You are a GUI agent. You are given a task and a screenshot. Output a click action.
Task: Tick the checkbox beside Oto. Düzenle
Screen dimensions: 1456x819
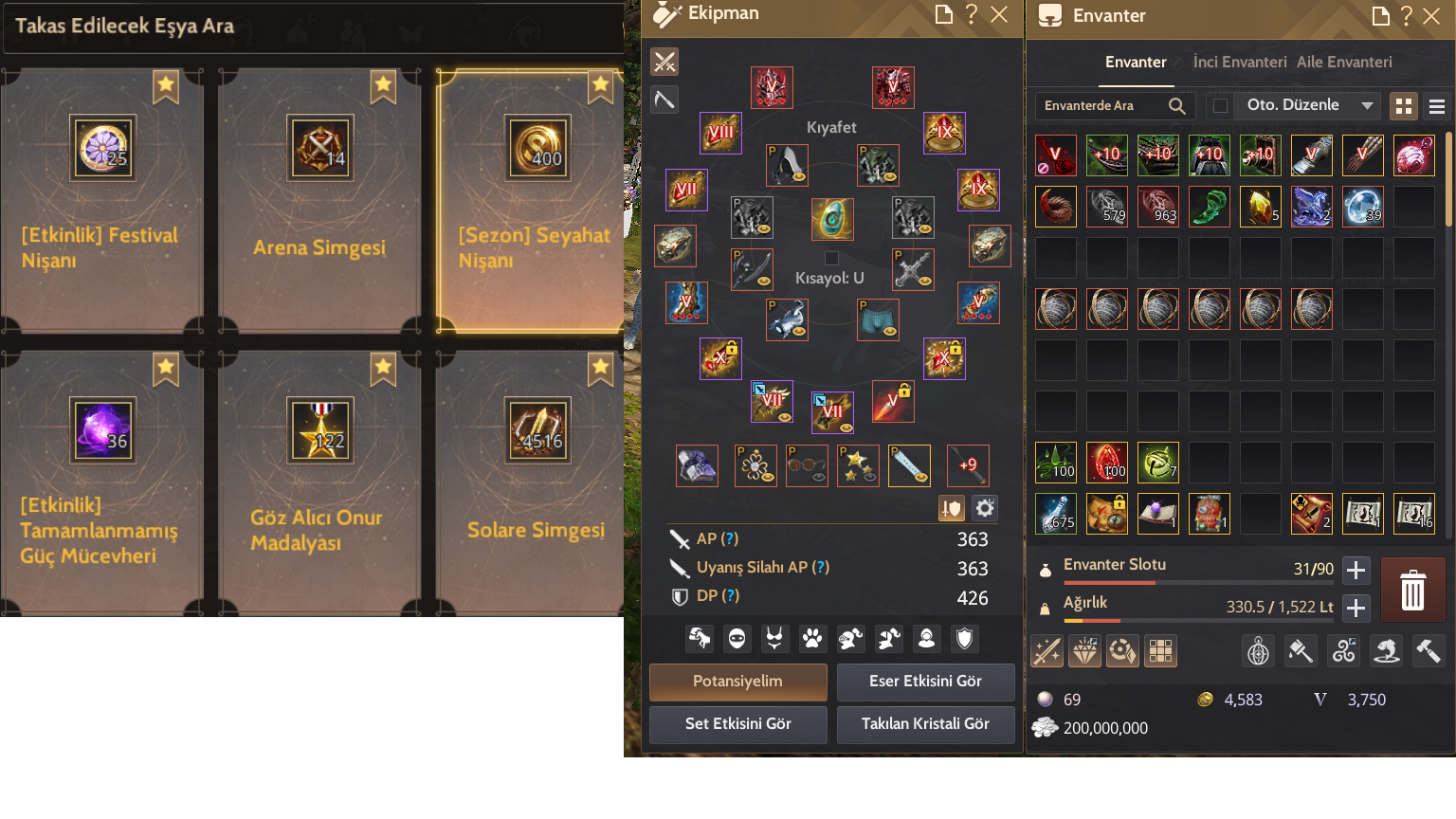coord(1220,106)
